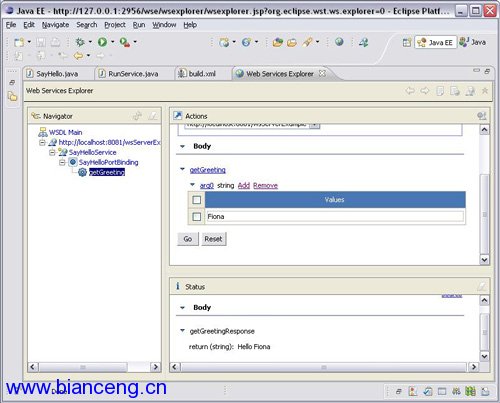Click the Print toolbar icon
The height and width of the screenshot is (403, 500).
point(55,42)
